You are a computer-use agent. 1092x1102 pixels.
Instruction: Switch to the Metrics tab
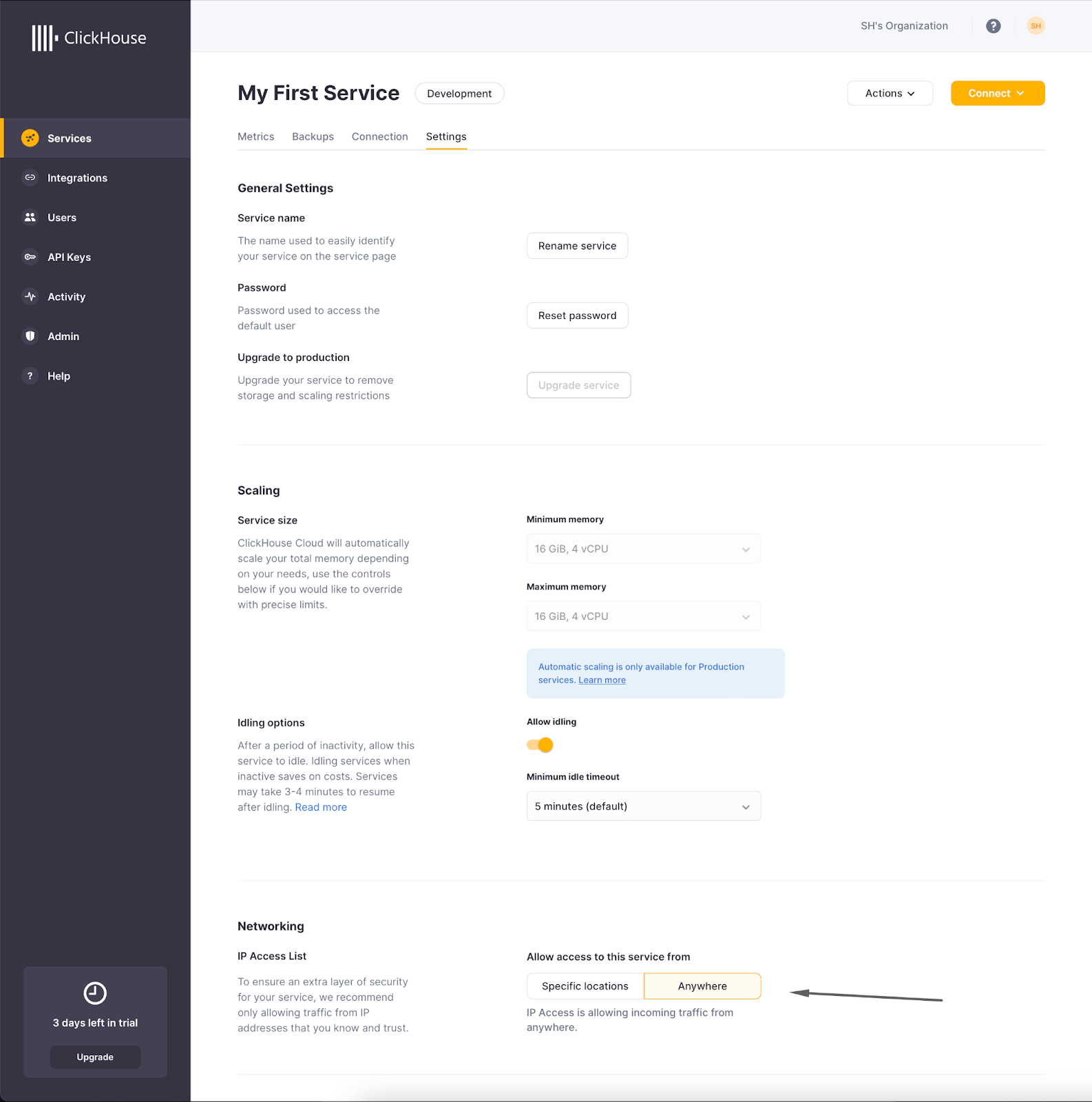(x=256, y=136)
